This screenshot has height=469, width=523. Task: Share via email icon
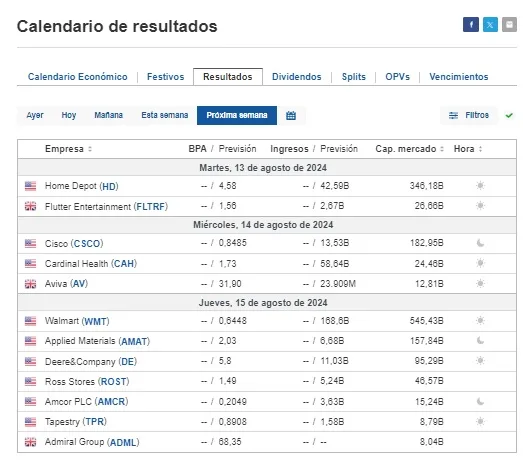[509, 25]
